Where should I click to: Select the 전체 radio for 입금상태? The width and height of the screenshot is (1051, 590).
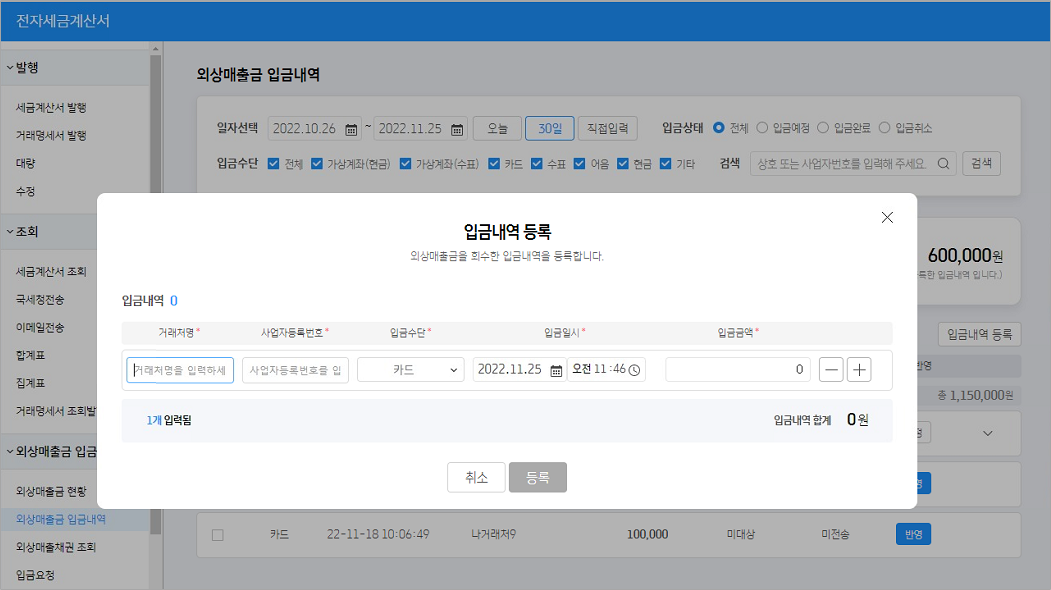(719, 127)
